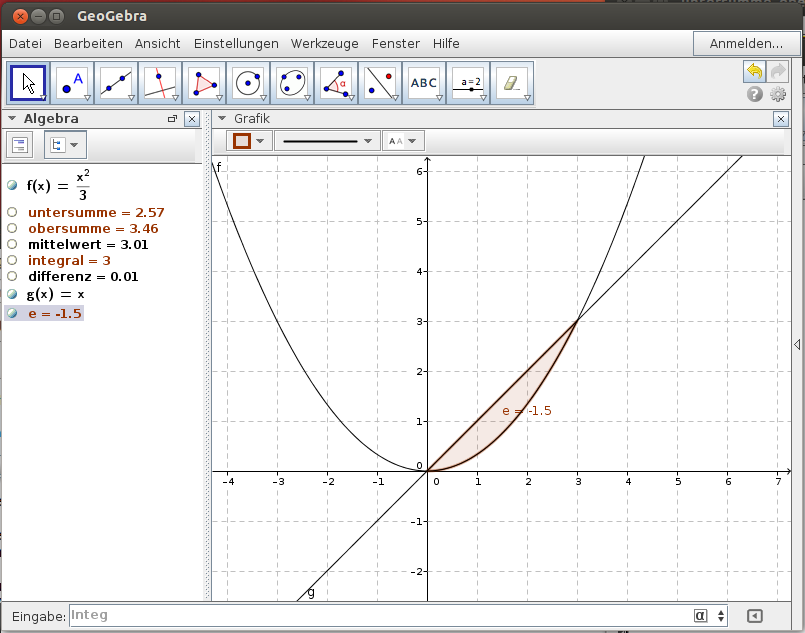Image resolution: width=805 pixels, height=633 pixels.
Task: Open the Ansicht menu
Action: tap(158, 44)
